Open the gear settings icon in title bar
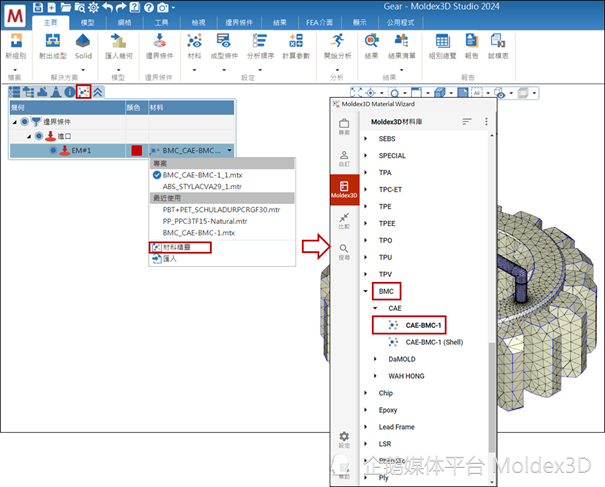 pos(93,7)
